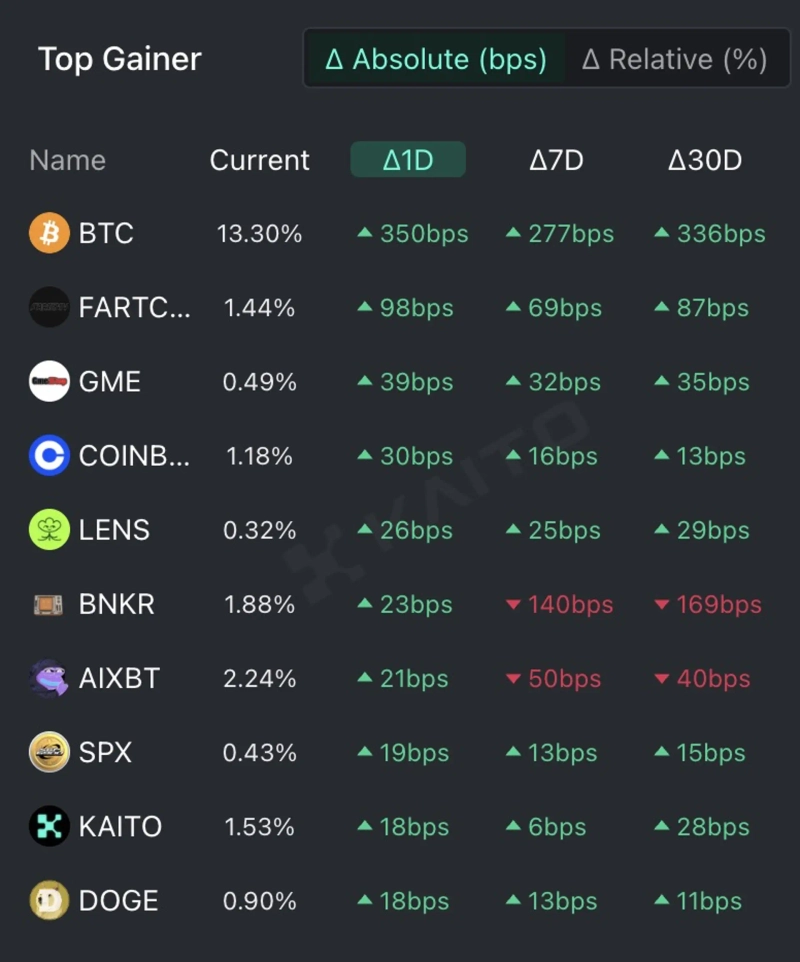Sort by the Current column header
This screenshot has height=962, width=800.
pyautogui.click(x=260, y=160)
